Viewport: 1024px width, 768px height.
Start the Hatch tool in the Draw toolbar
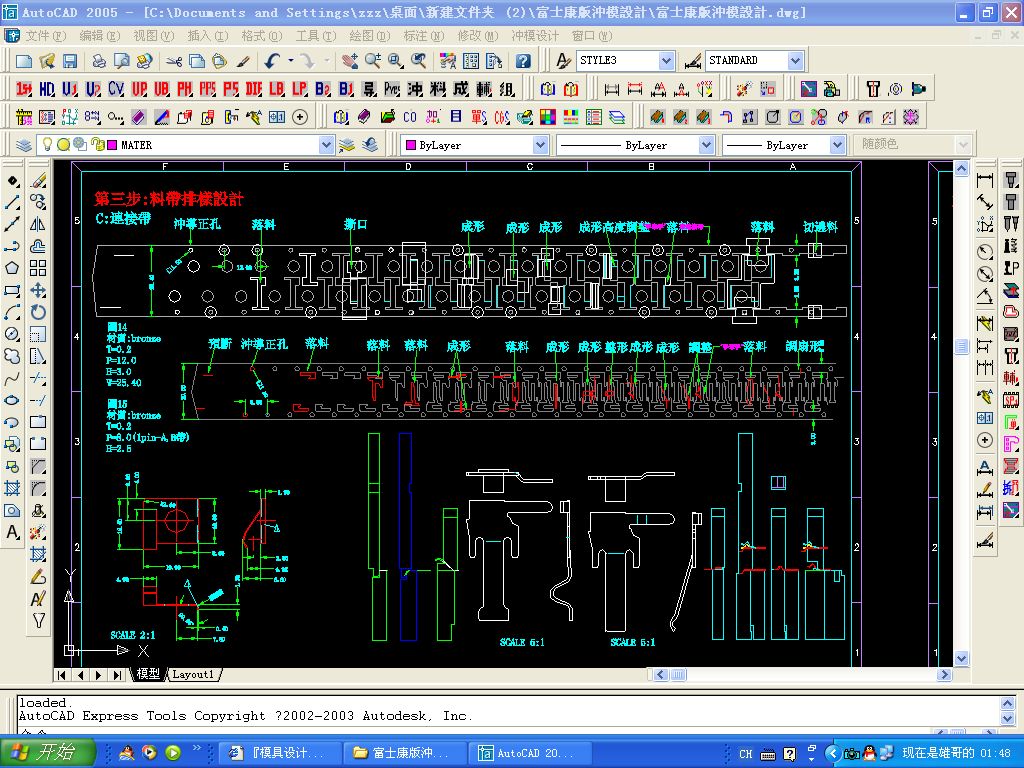12,488
